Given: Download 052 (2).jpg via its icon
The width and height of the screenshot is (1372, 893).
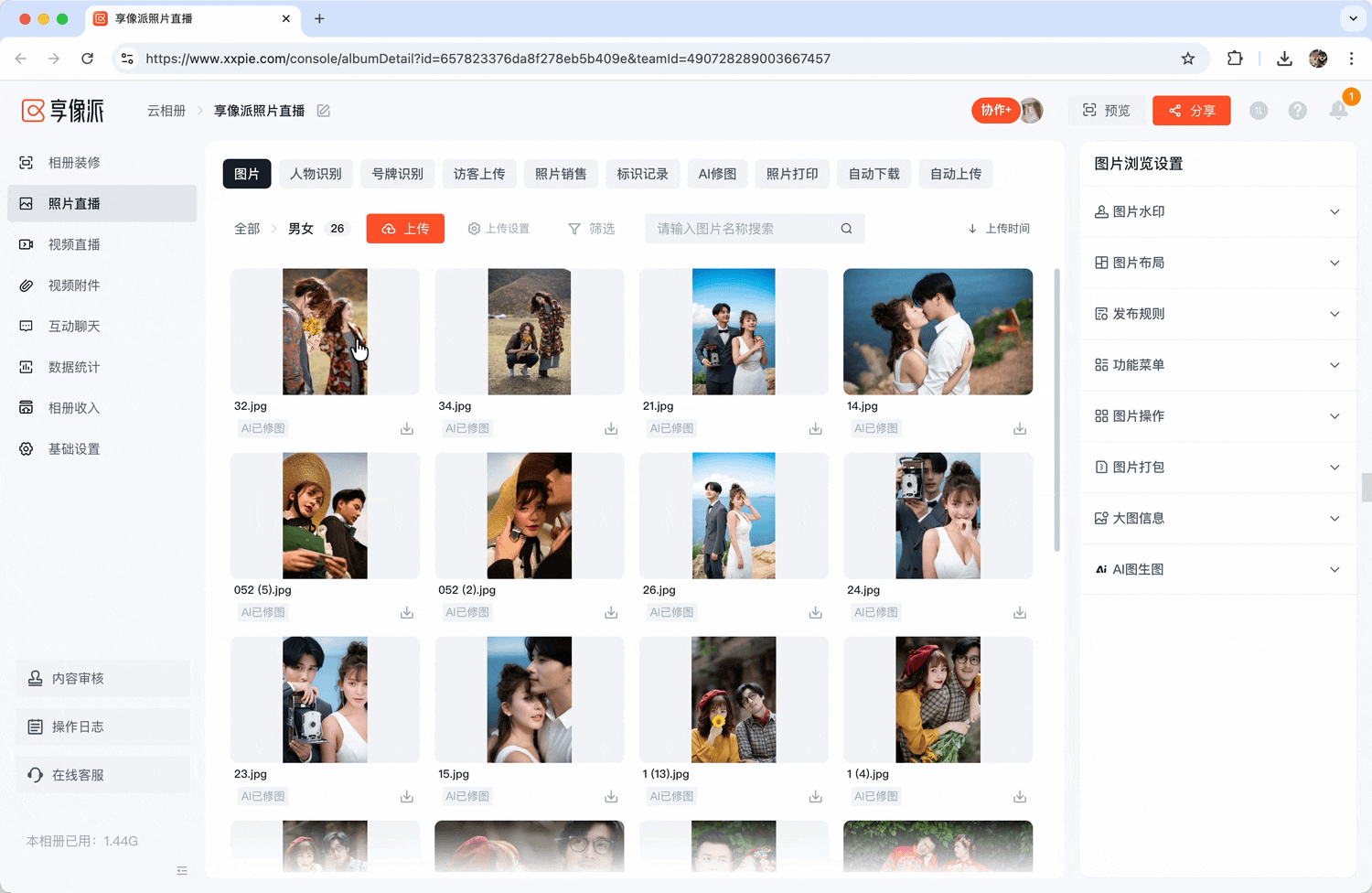Looking at the screenshot, I should [x=611, y=613].
